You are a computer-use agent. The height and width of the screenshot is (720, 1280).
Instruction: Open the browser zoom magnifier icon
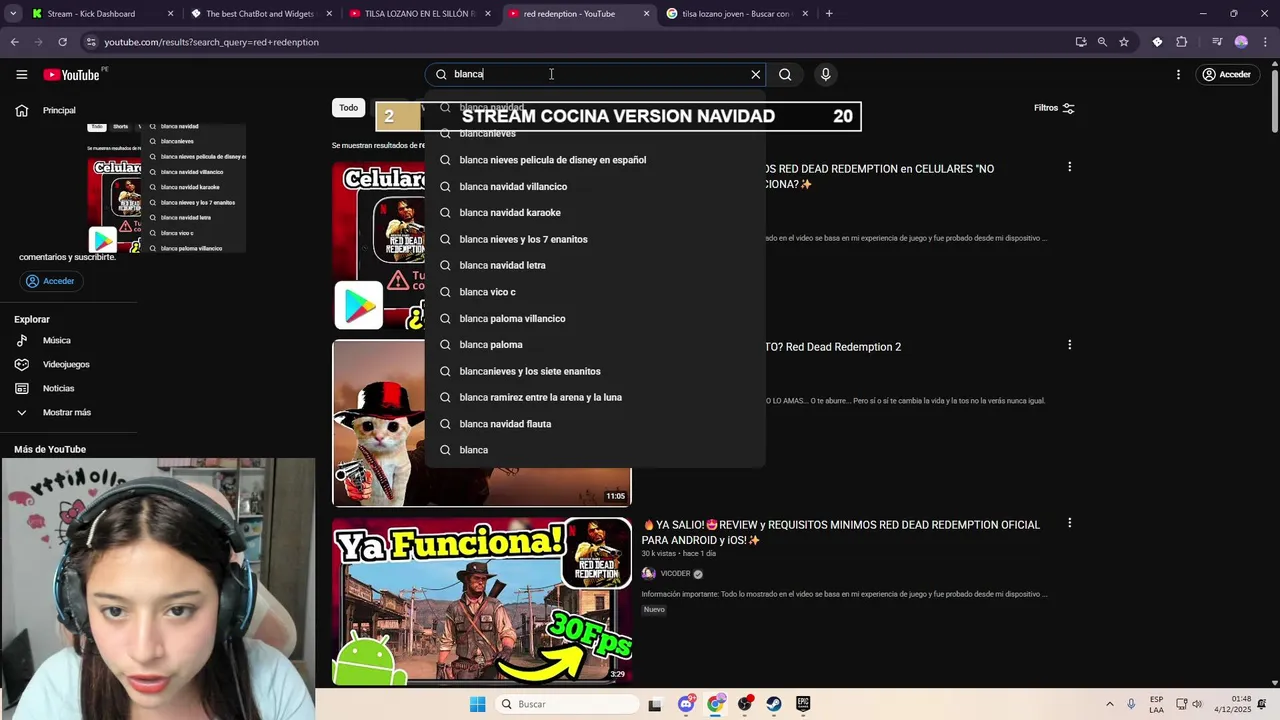[x=1102, y=42]
